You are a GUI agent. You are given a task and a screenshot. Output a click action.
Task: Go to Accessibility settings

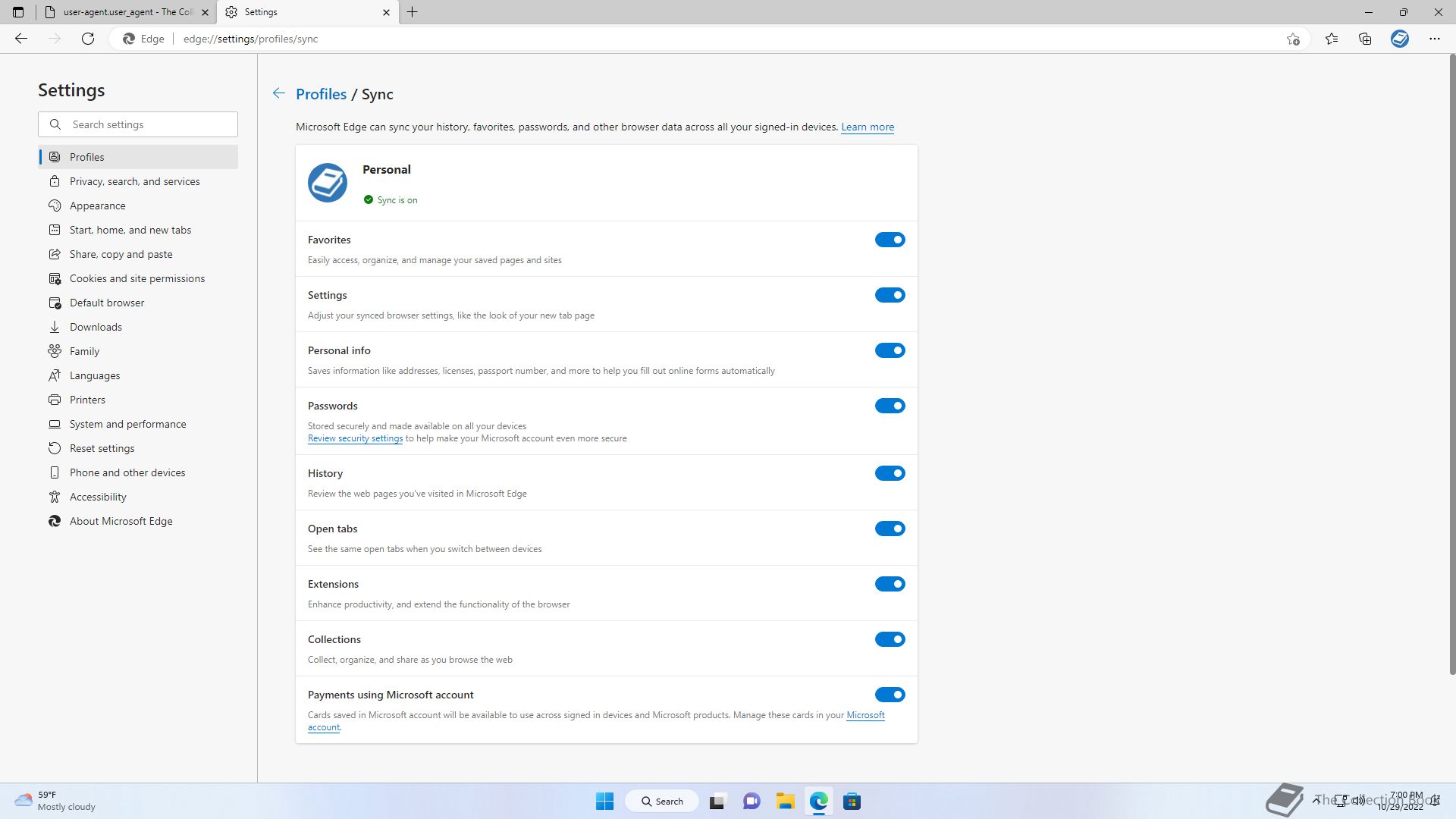tap(138, 497)
